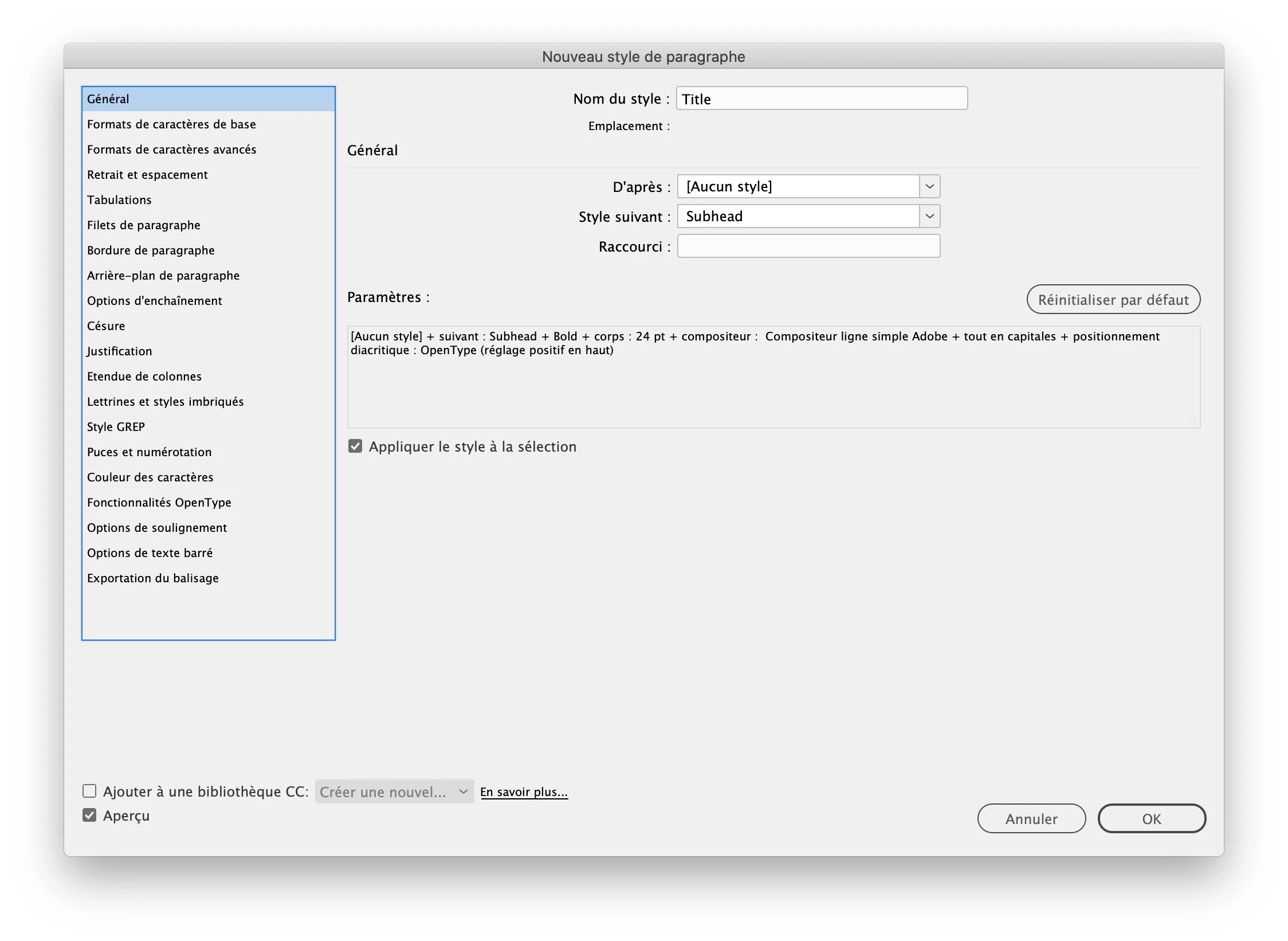Expand the Style suivant dropdown

point(929,216)
